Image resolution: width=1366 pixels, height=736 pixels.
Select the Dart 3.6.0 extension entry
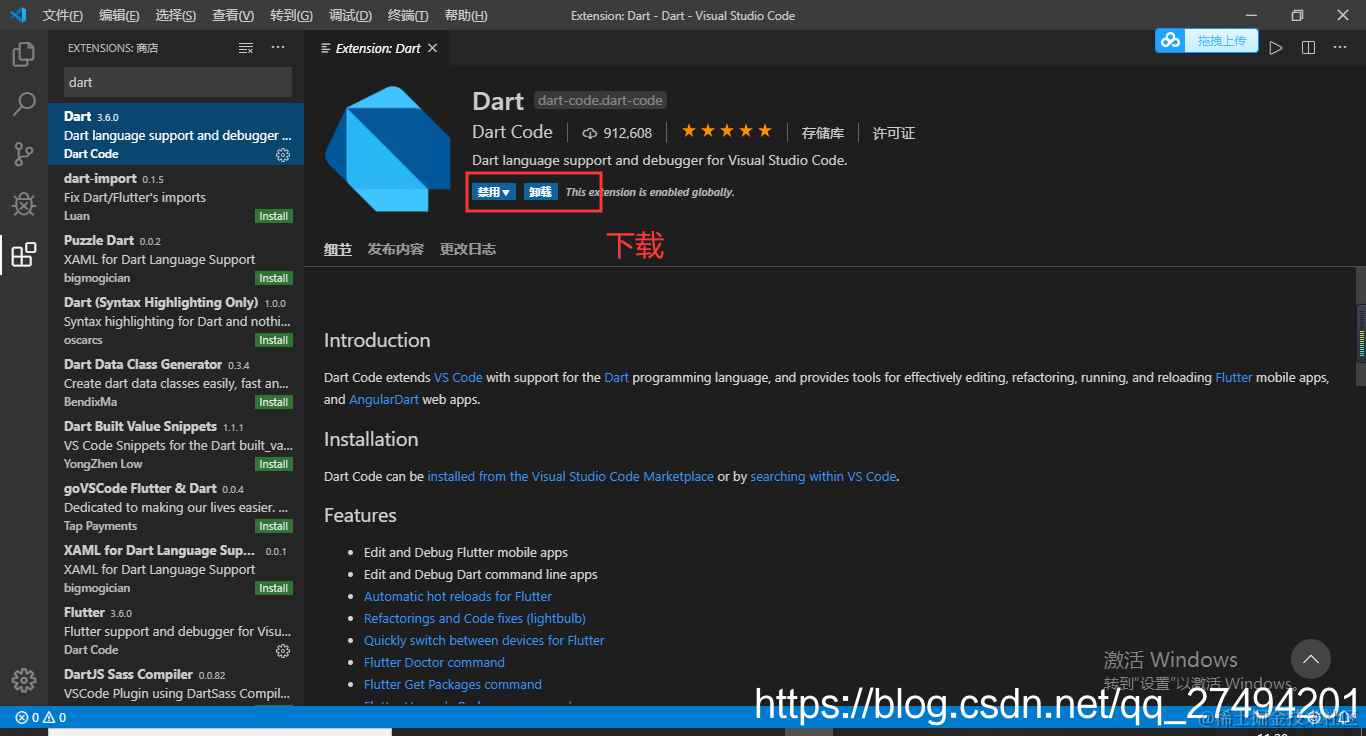(x=176, y=135)
